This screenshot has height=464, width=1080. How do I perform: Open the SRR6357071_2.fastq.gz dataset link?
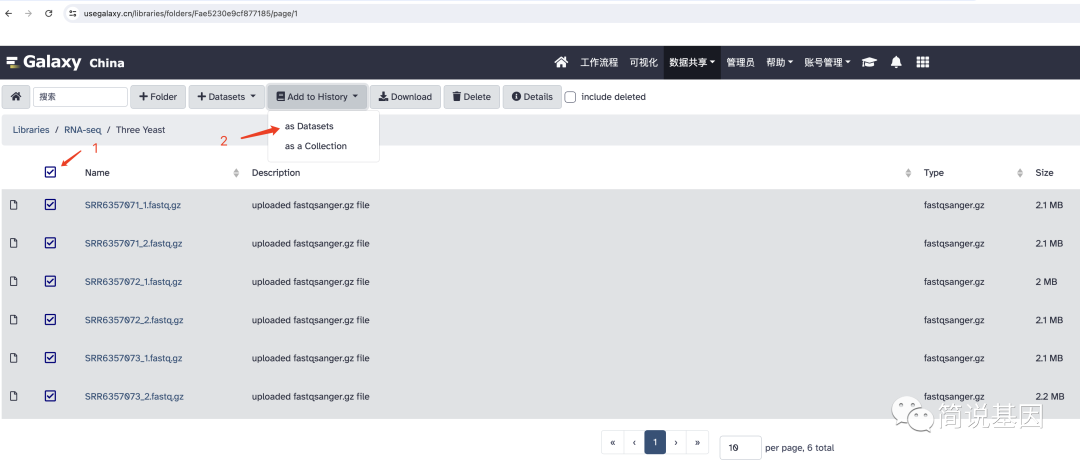click(x=134, y=244)
